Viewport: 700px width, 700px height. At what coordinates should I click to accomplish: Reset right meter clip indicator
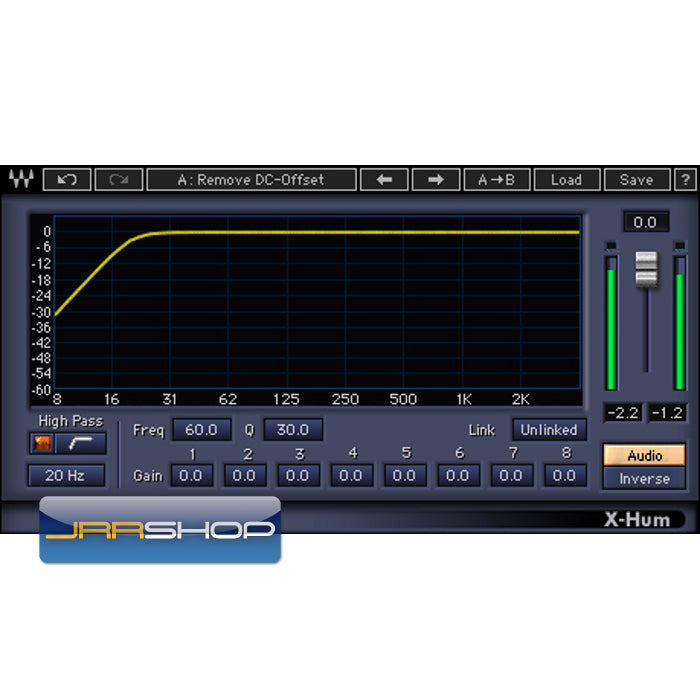point(679,246)
